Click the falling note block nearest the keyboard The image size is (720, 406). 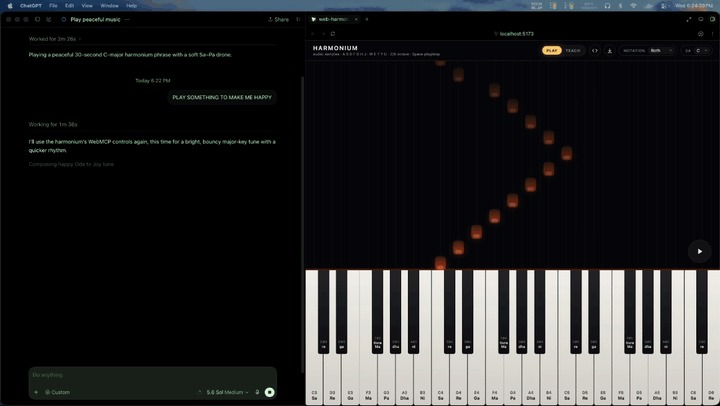tap(440, 263)
